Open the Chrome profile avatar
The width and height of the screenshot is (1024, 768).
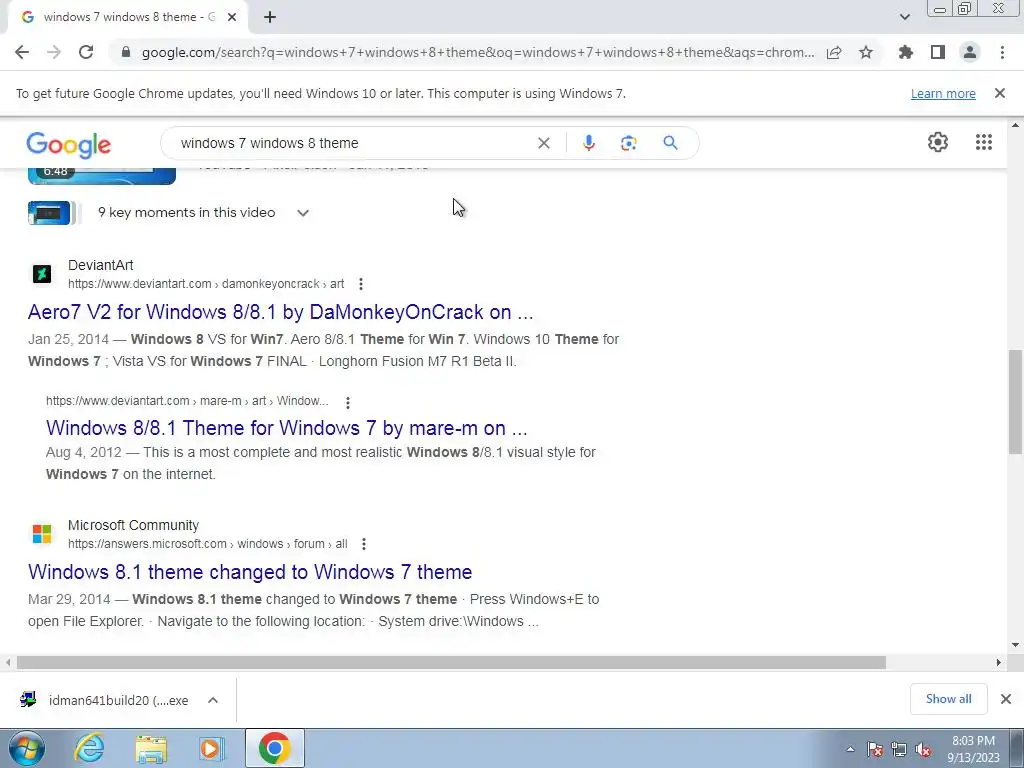(970, 52)
